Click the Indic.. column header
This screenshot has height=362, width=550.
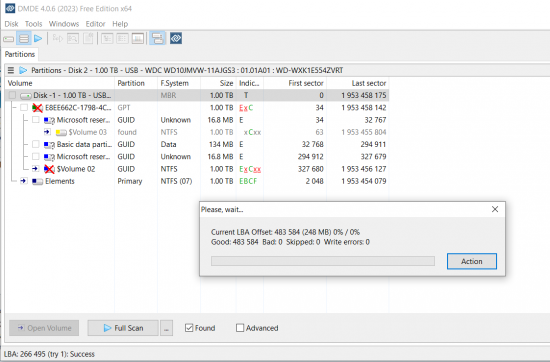coord(250,83)
